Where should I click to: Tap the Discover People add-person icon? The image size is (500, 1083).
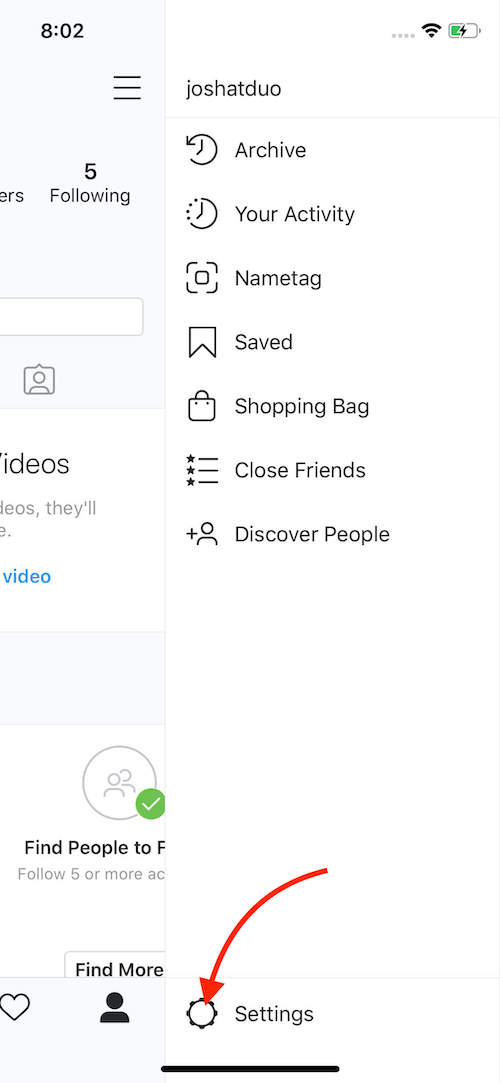tap(202, 534)
